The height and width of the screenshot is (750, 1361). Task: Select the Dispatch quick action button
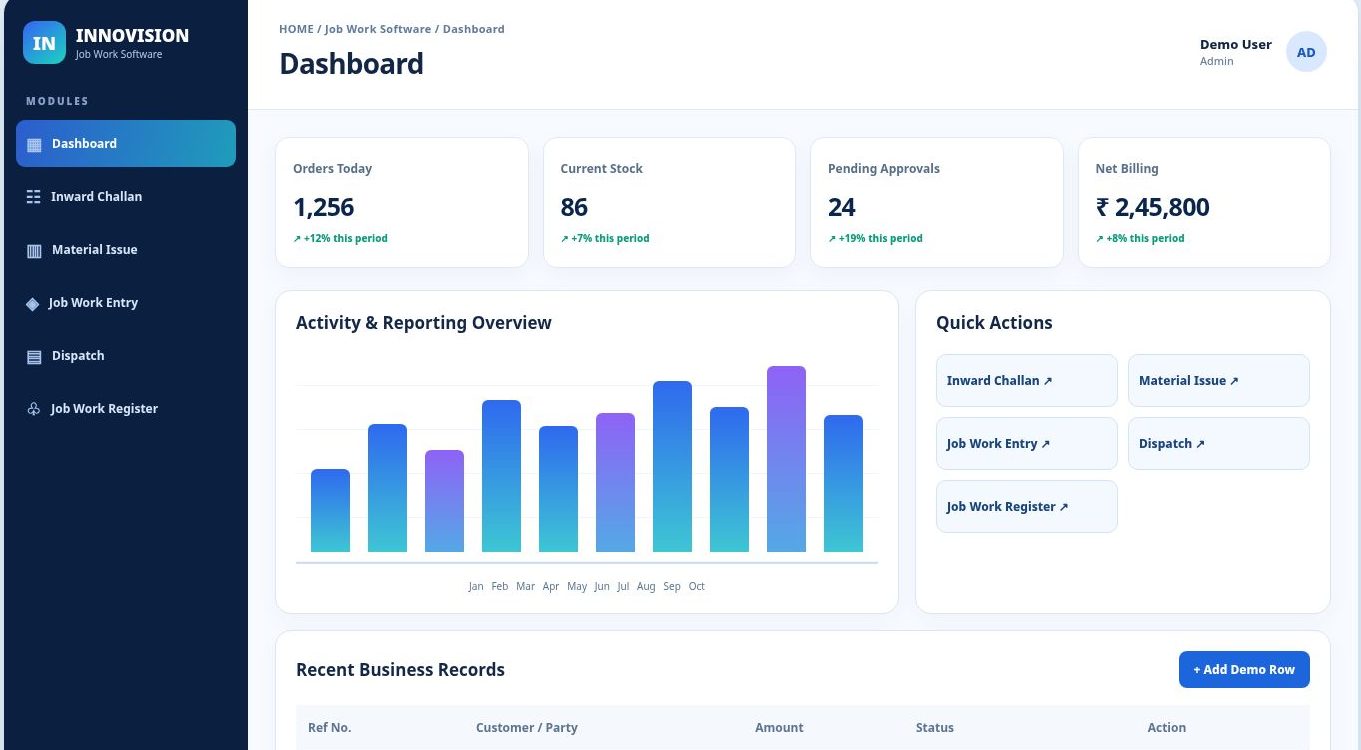tap(1218, 443)
